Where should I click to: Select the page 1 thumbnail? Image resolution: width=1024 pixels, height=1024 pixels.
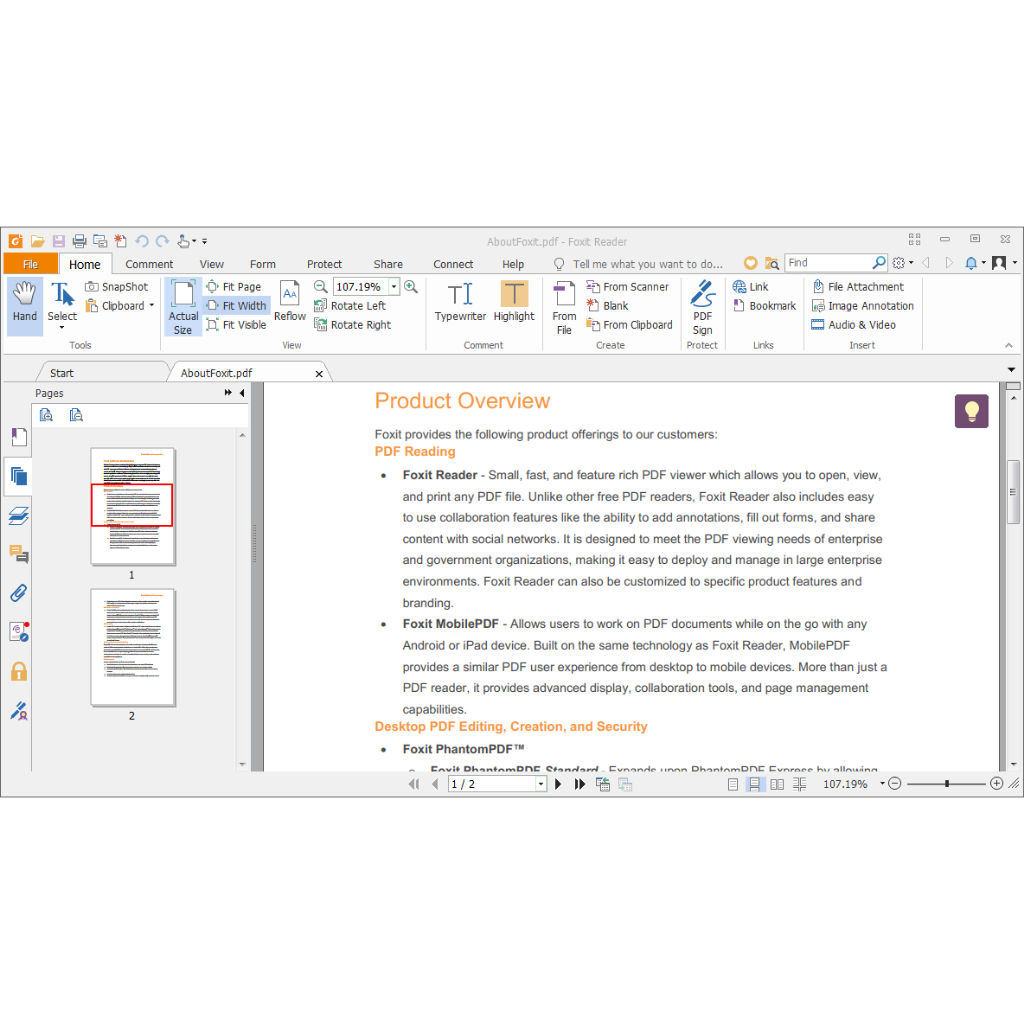133,506
